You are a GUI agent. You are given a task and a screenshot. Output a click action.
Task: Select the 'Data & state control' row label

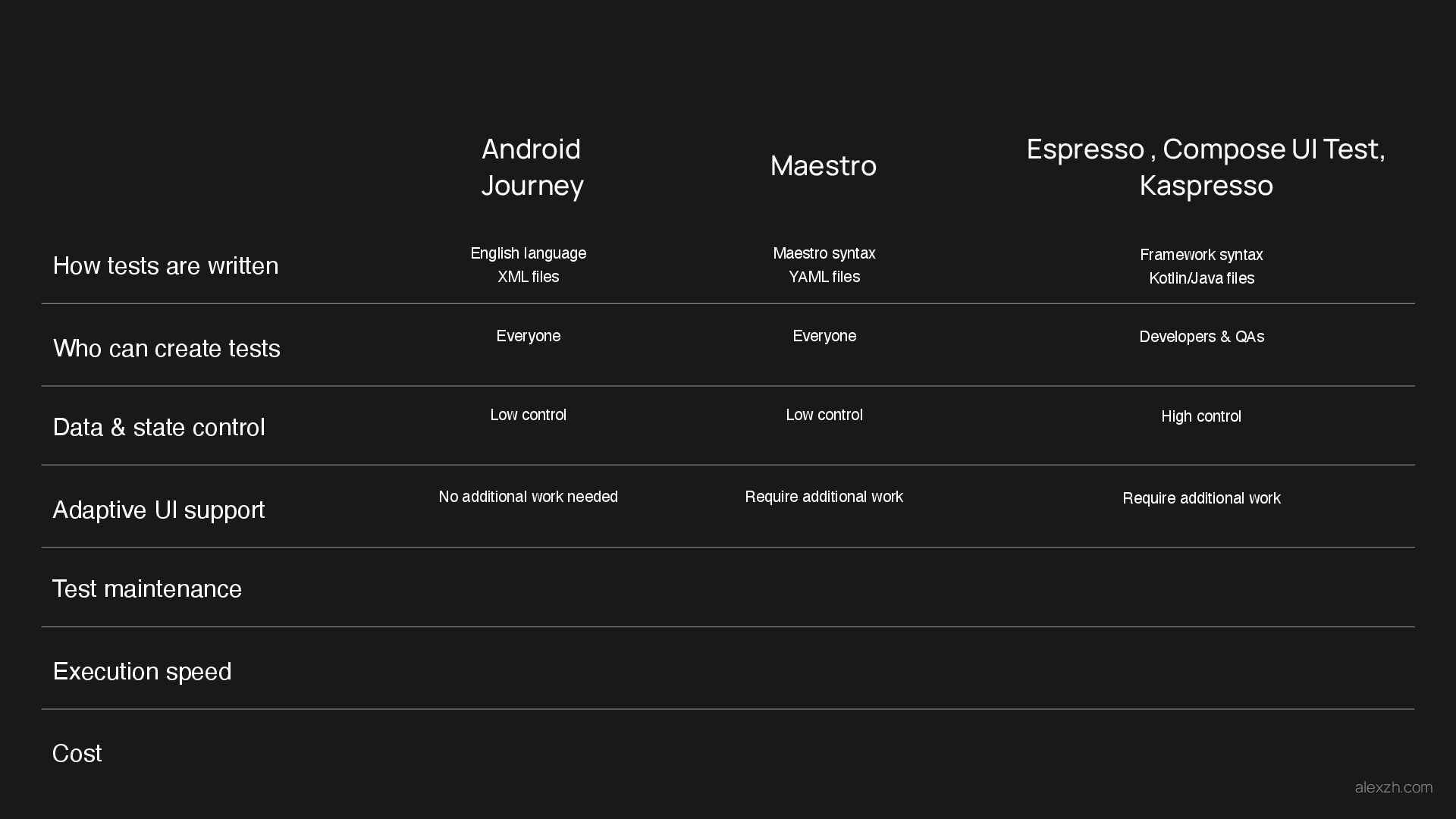158,428
